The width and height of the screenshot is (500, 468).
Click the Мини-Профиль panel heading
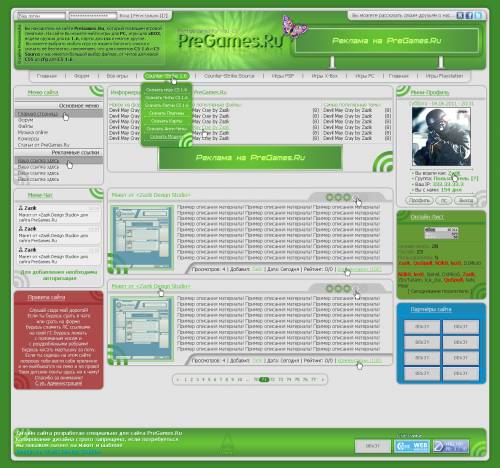pos(430,92)
